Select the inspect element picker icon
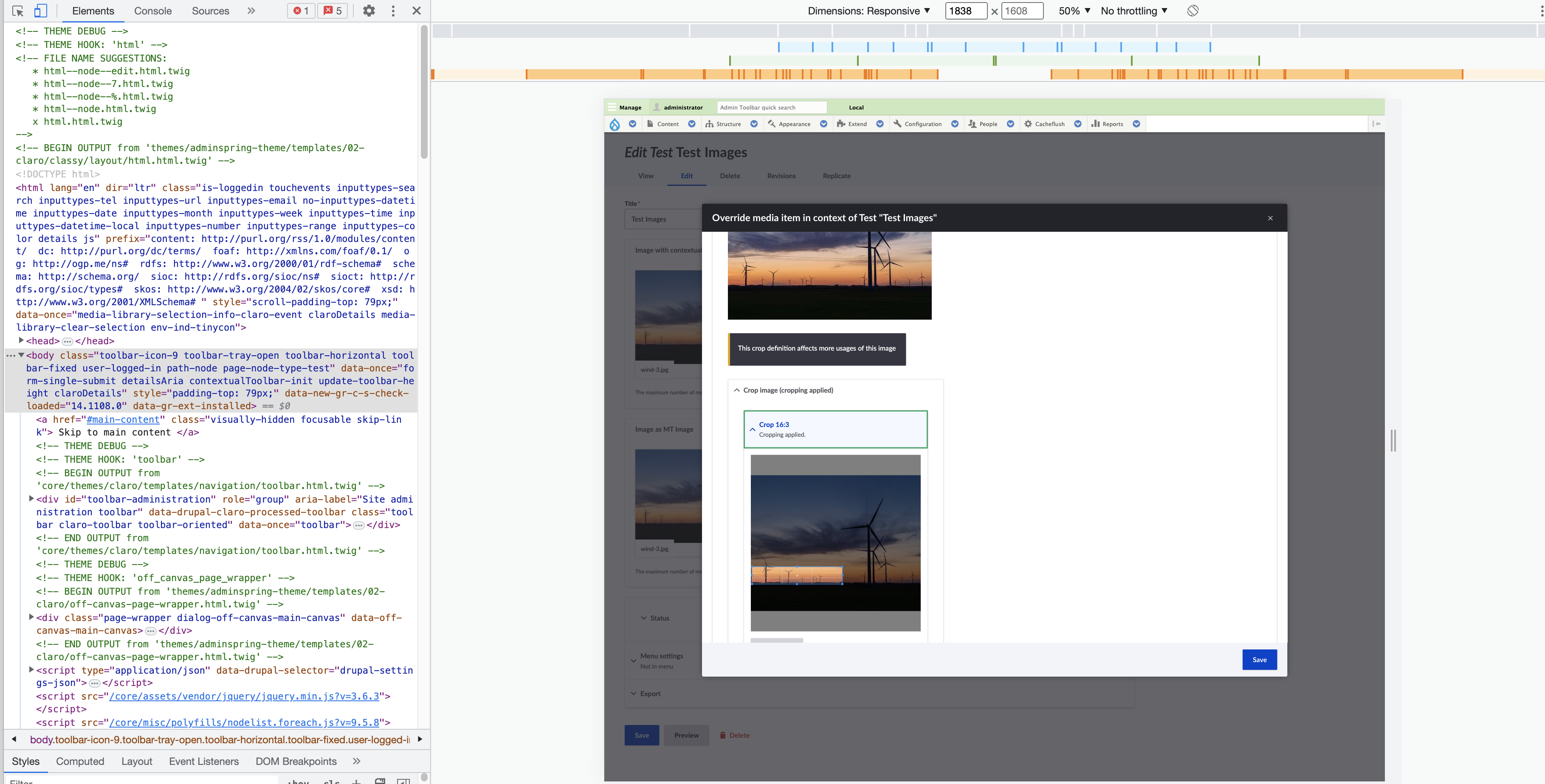This screenshot has height=784, width=1545. (x=17, y=11)
